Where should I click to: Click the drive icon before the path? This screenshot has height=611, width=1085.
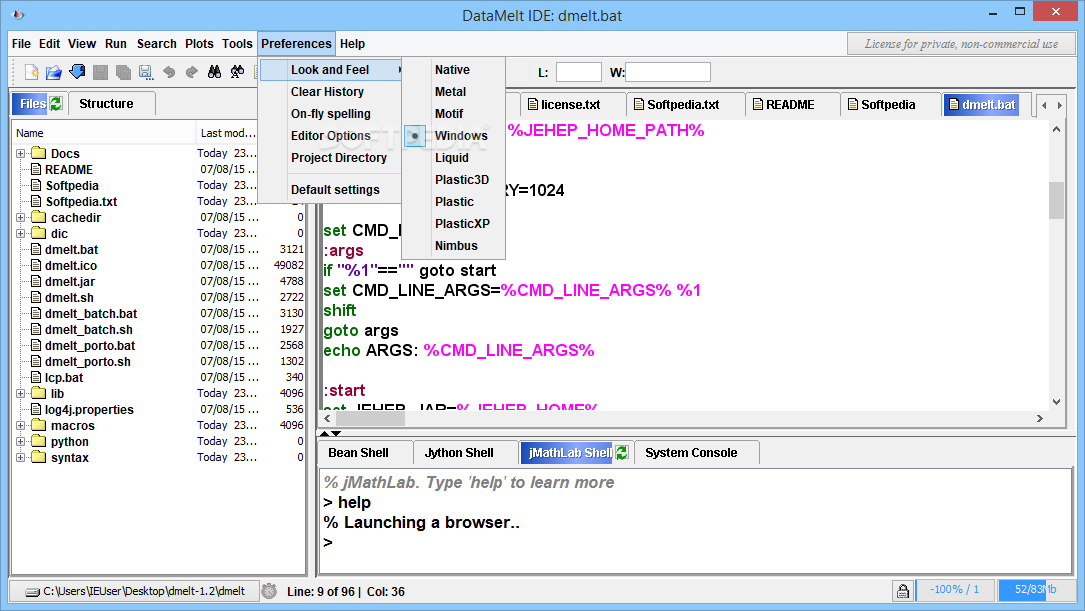pos(32,592)
